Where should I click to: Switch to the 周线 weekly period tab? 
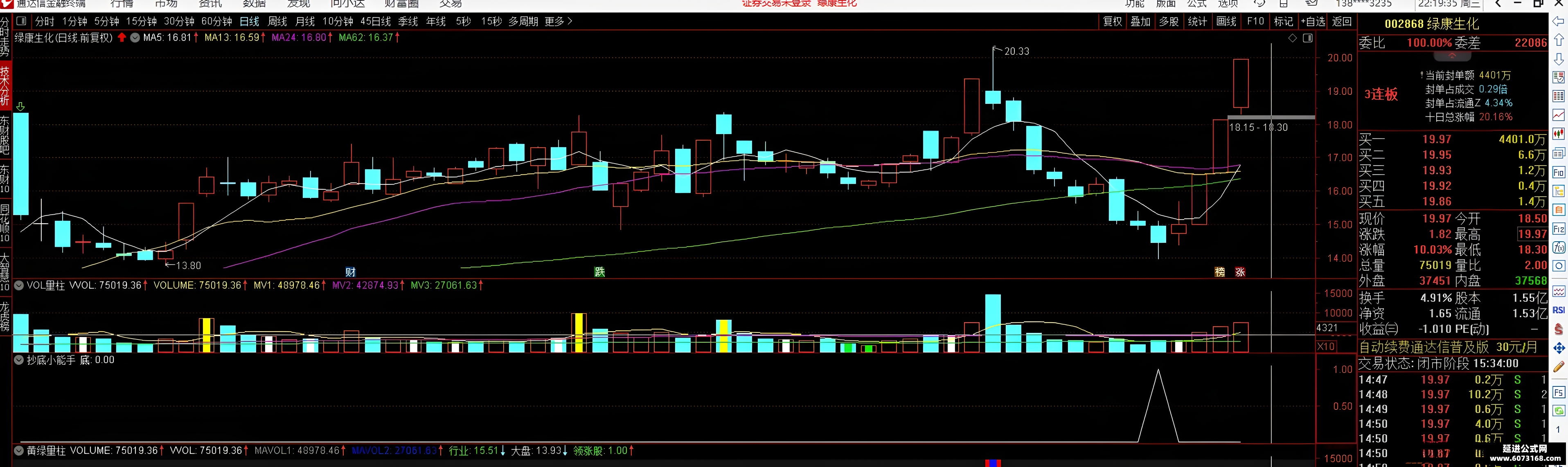[x=277, y=21]
